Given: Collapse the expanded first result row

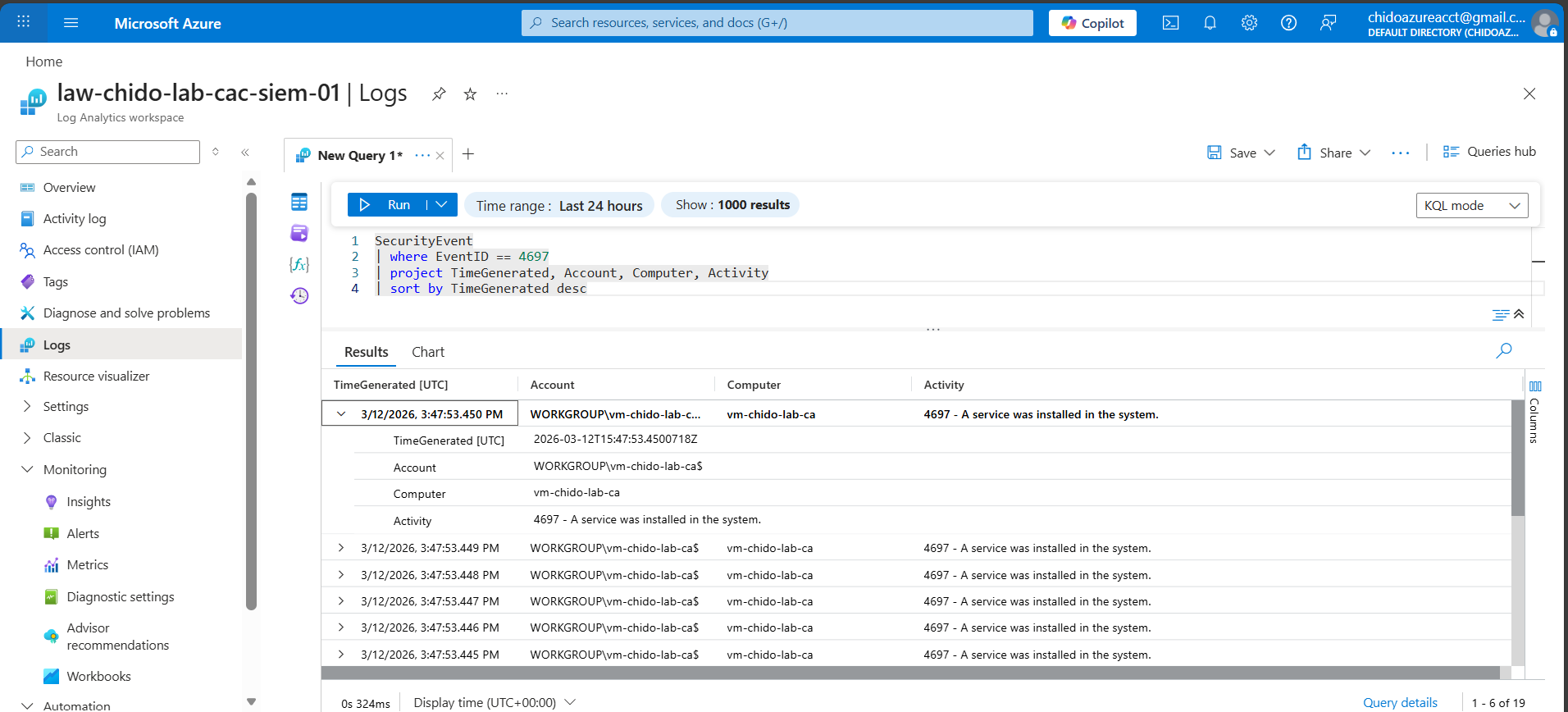Looking at the screenshot, I should tap(341, 414).
